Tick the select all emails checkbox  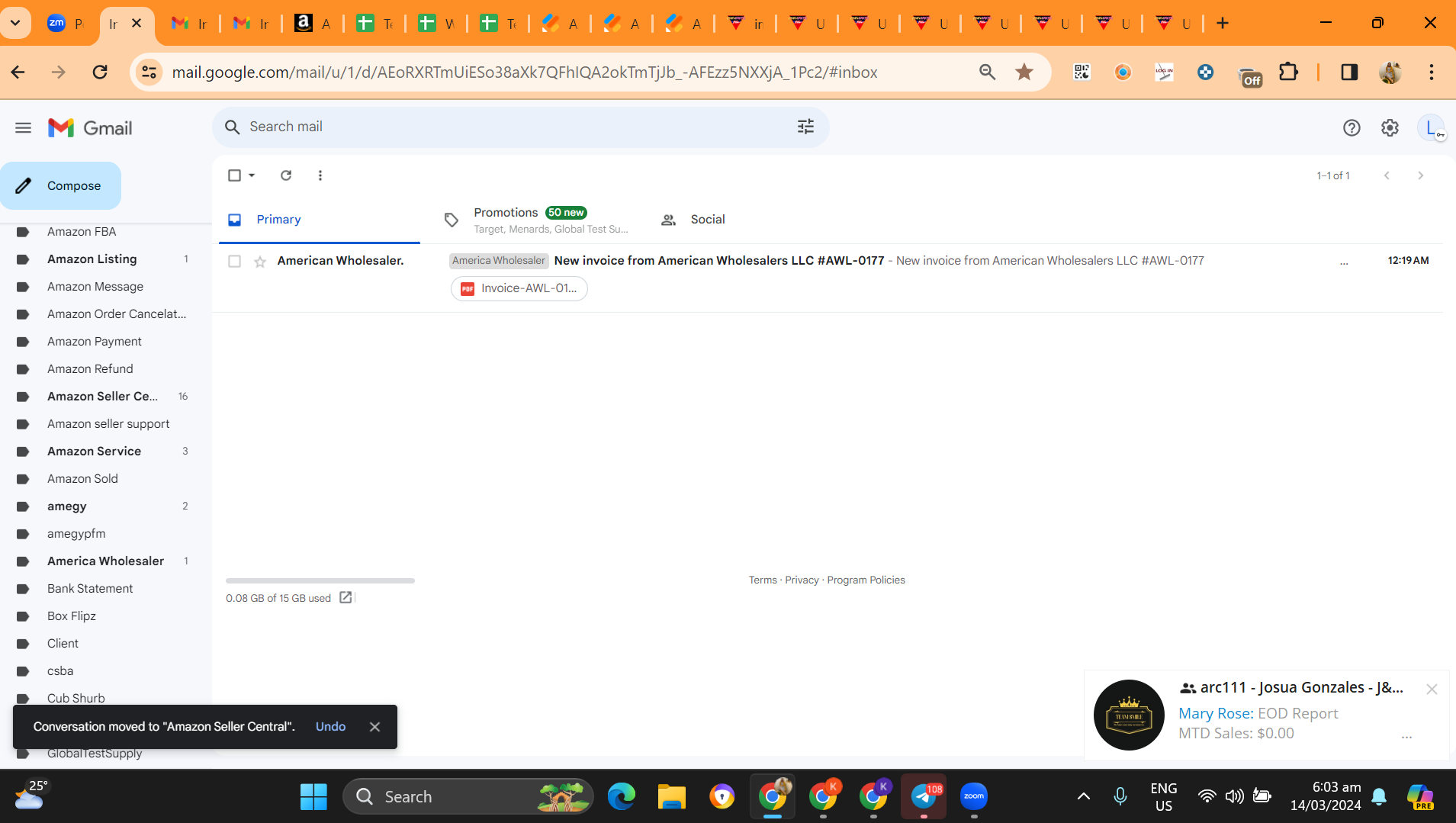pos(234,175)
